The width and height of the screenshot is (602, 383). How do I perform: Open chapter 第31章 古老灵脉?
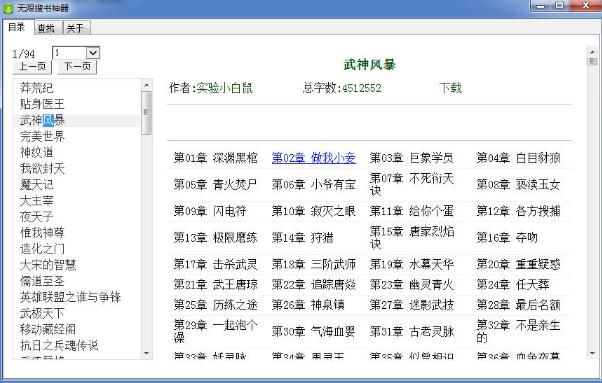click(412, 331)
